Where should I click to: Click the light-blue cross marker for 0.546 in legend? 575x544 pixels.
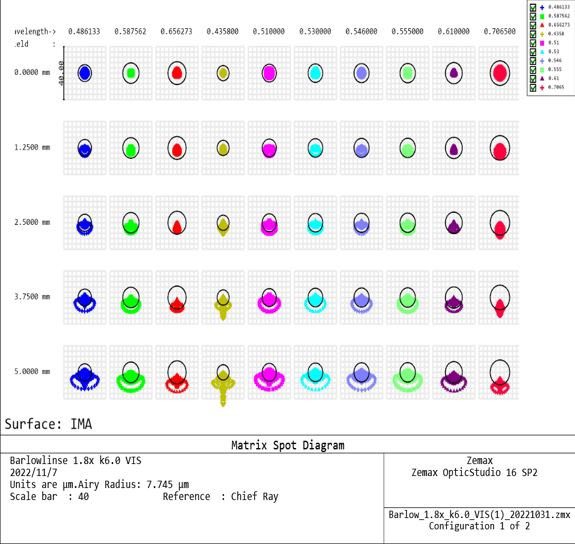pos(542,61)
